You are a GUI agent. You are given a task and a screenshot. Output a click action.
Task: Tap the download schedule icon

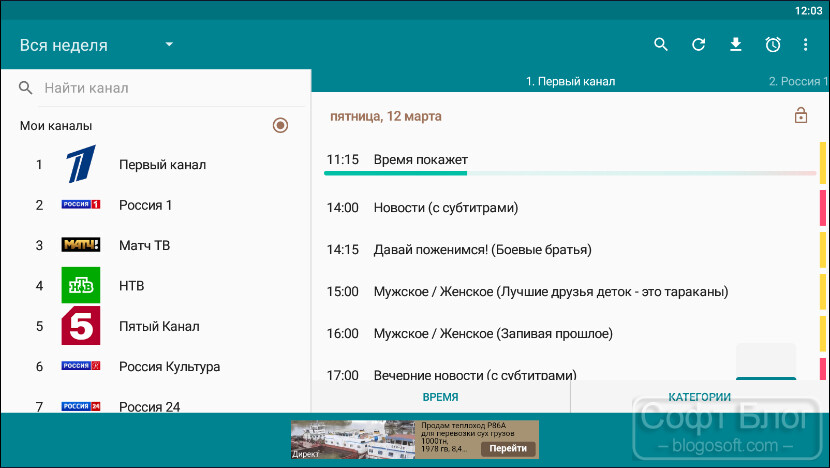735,44
